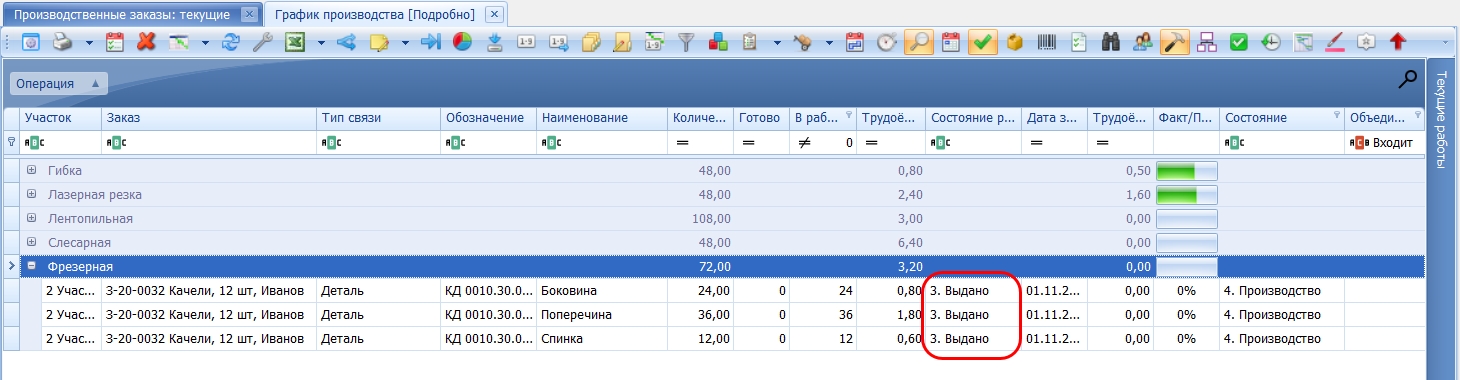Click the yellow box package icon
This screenshot has width=1460, height=380.
(1015, 42)
